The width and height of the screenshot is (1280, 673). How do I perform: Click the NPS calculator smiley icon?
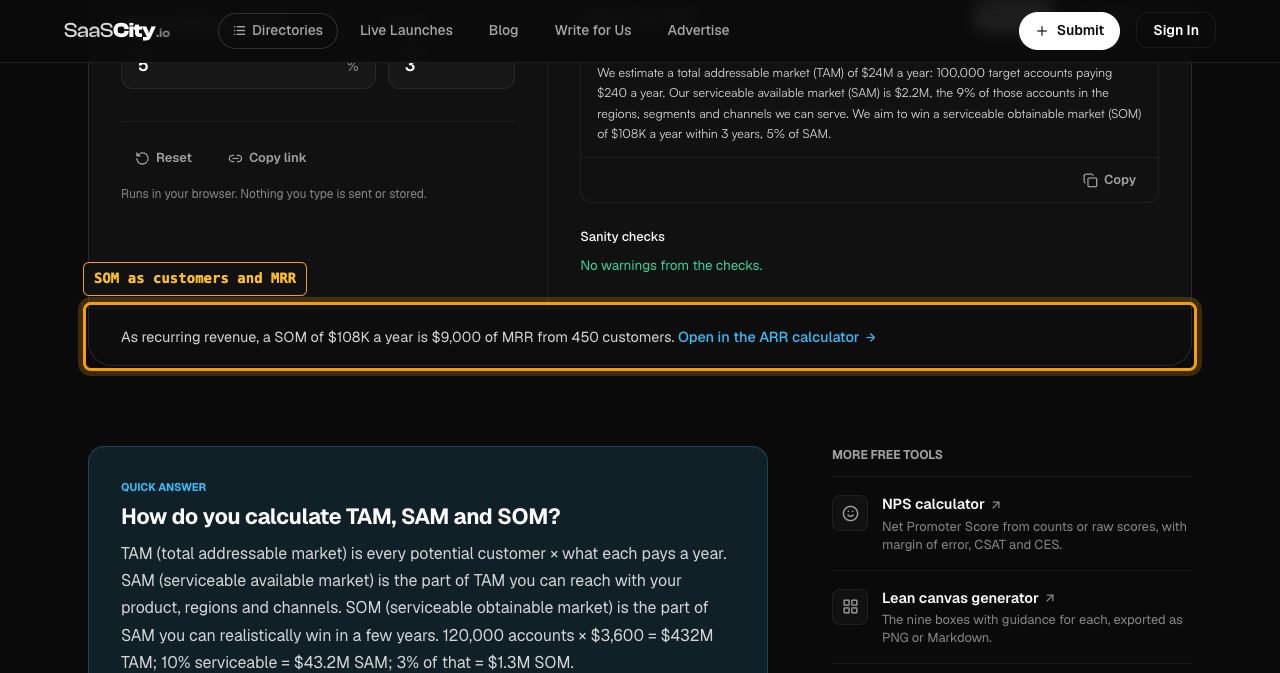click(850, 513)
